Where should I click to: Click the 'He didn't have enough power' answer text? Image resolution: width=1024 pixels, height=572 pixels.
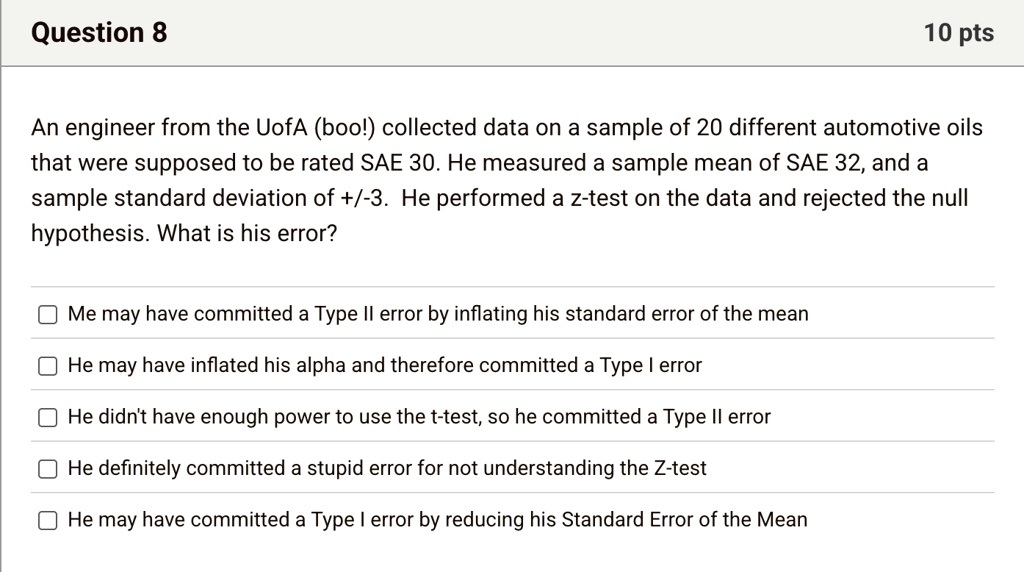[x=419, y=417]
